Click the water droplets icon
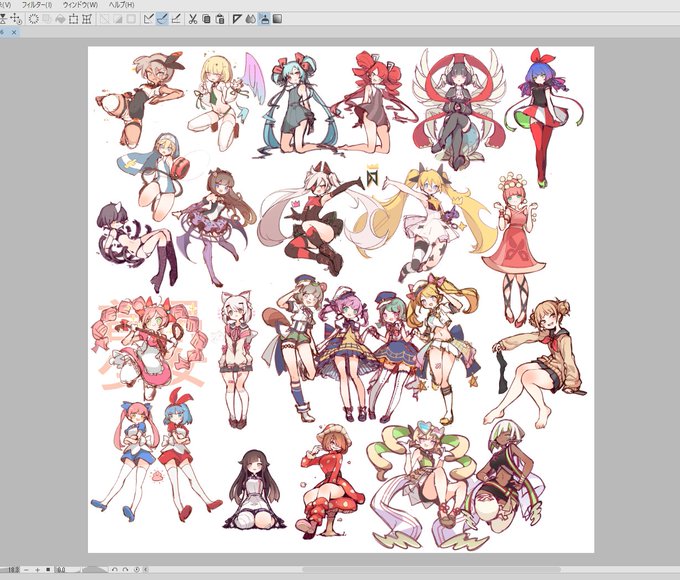Screen dimensions: 680x580 [x=250, y=19]
